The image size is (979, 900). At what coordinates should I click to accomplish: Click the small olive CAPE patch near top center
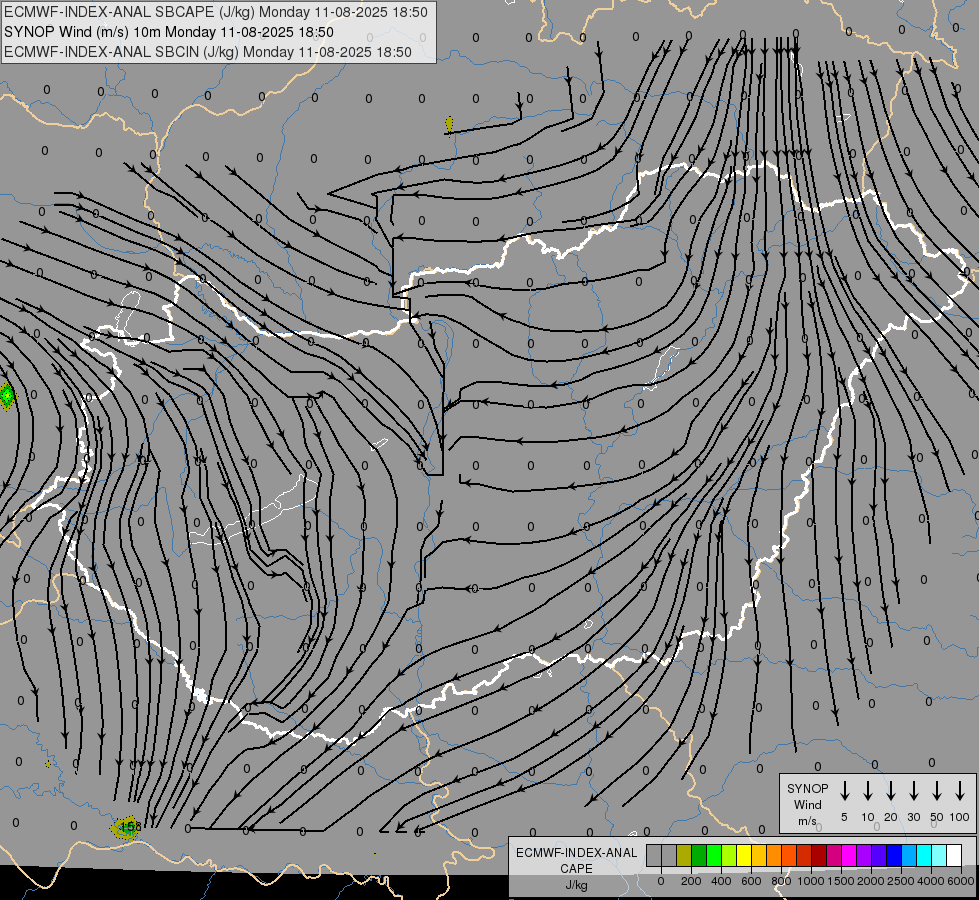click(450, 125)
